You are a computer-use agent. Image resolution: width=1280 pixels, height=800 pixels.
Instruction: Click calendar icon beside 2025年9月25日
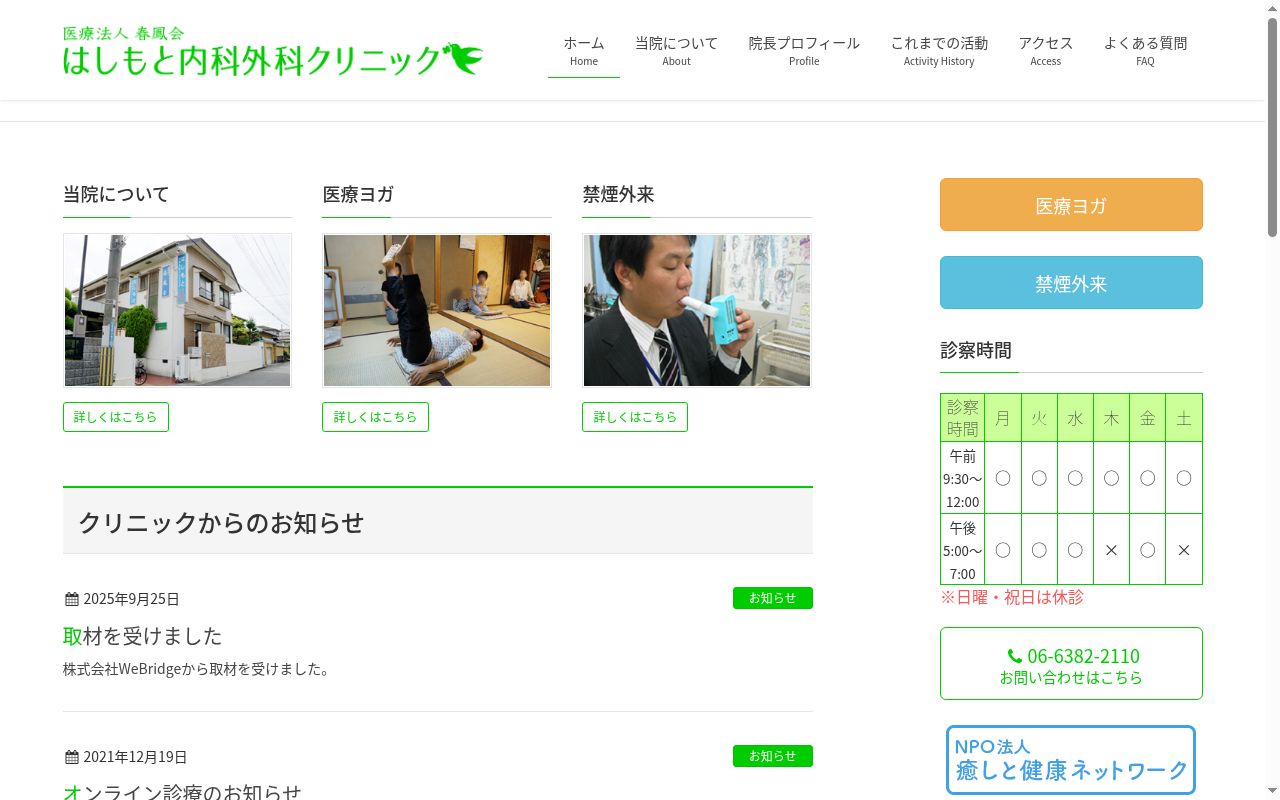71,599
